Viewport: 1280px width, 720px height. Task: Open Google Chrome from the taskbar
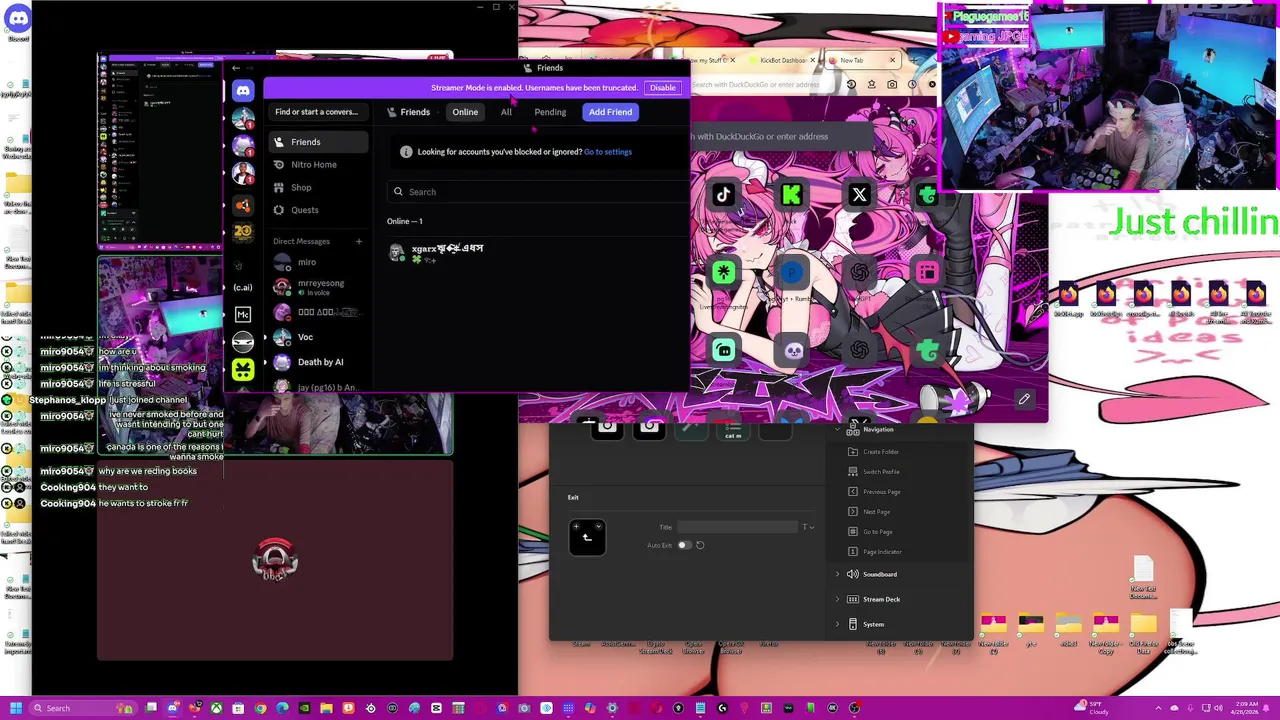click(260, 708)
